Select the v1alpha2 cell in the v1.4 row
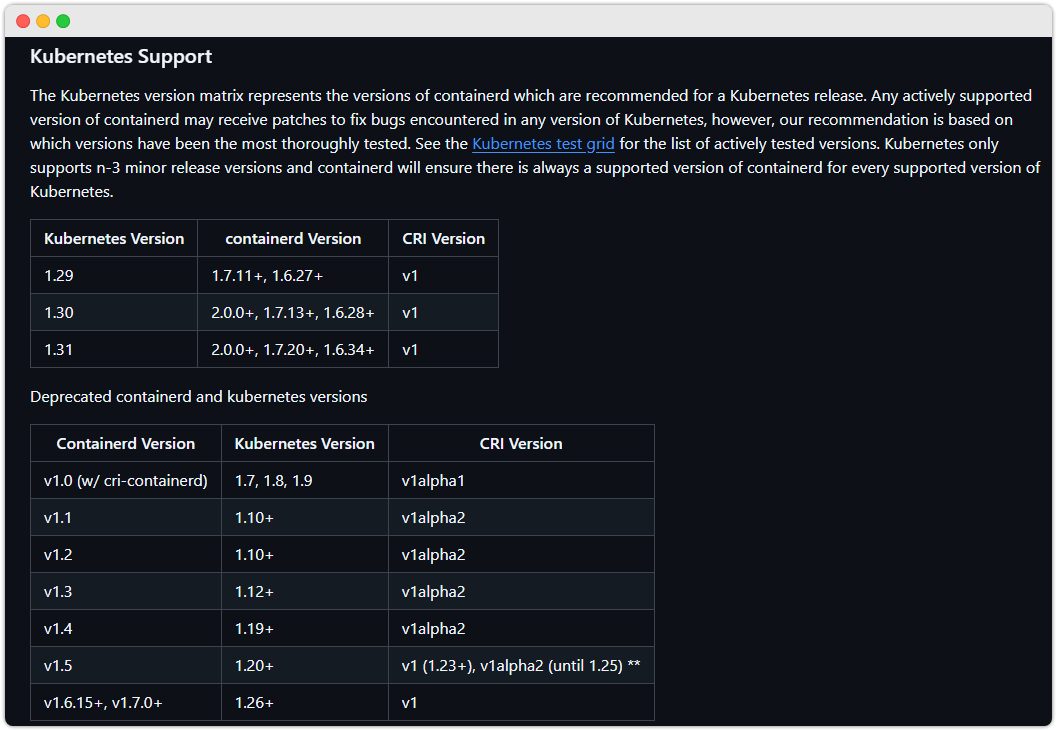 (521, 628)
